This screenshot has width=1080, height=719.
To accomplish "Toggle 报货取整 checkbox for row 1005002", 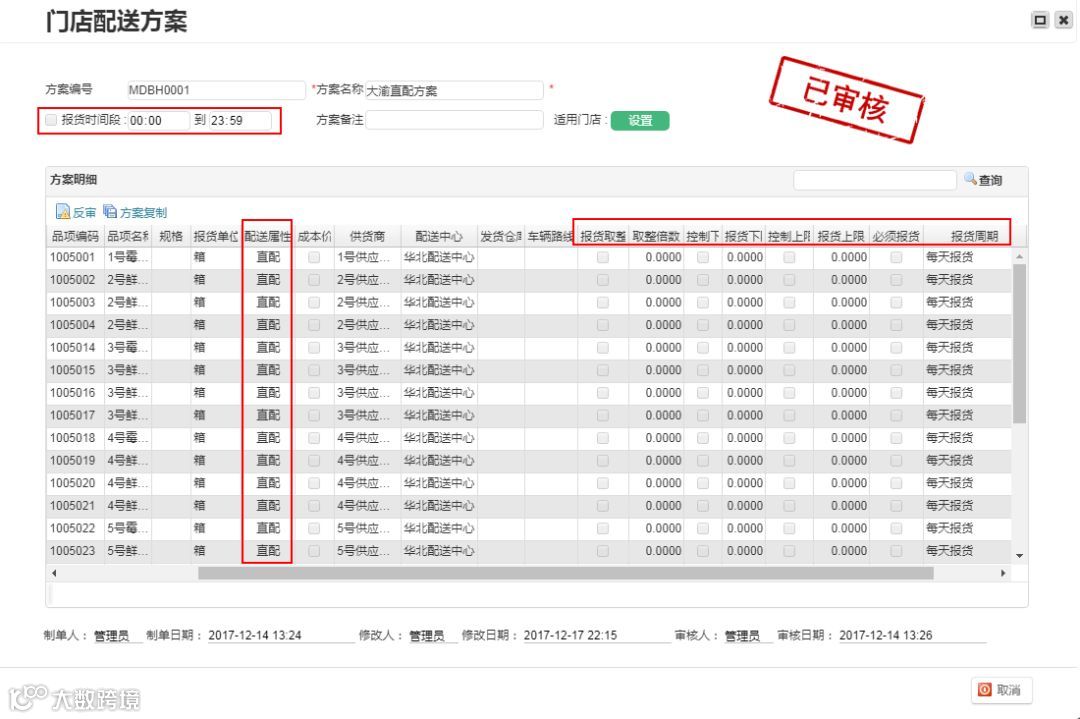I will (x=603, y=280).
